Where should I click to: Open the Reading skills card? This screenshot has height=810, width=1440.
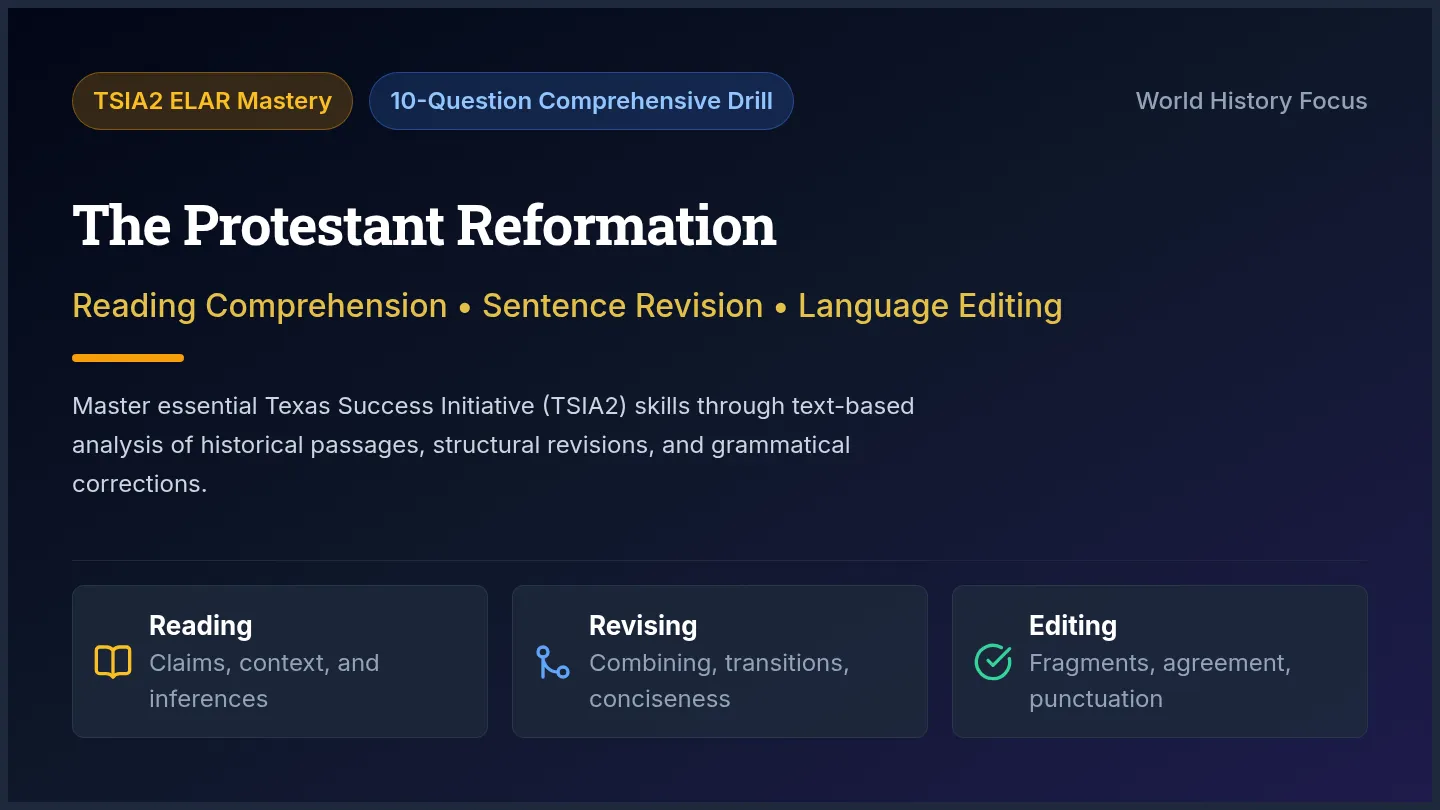pos(280,662)
